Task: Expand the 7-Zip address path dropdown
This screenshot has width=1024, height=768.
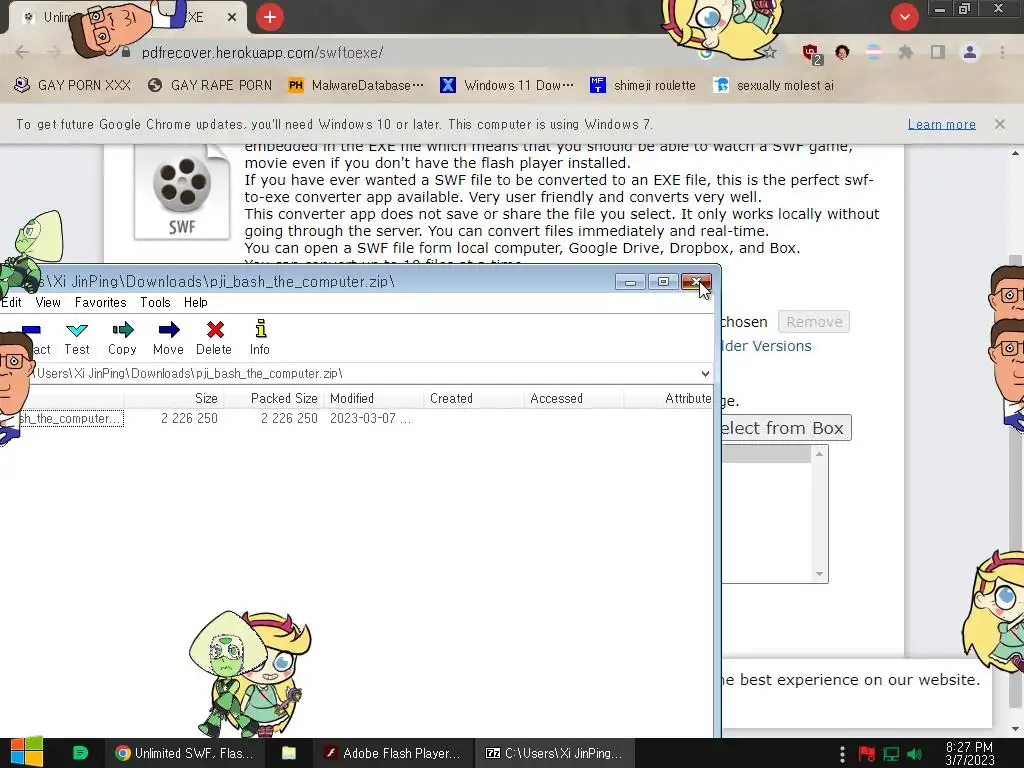Action: [705, 374]
